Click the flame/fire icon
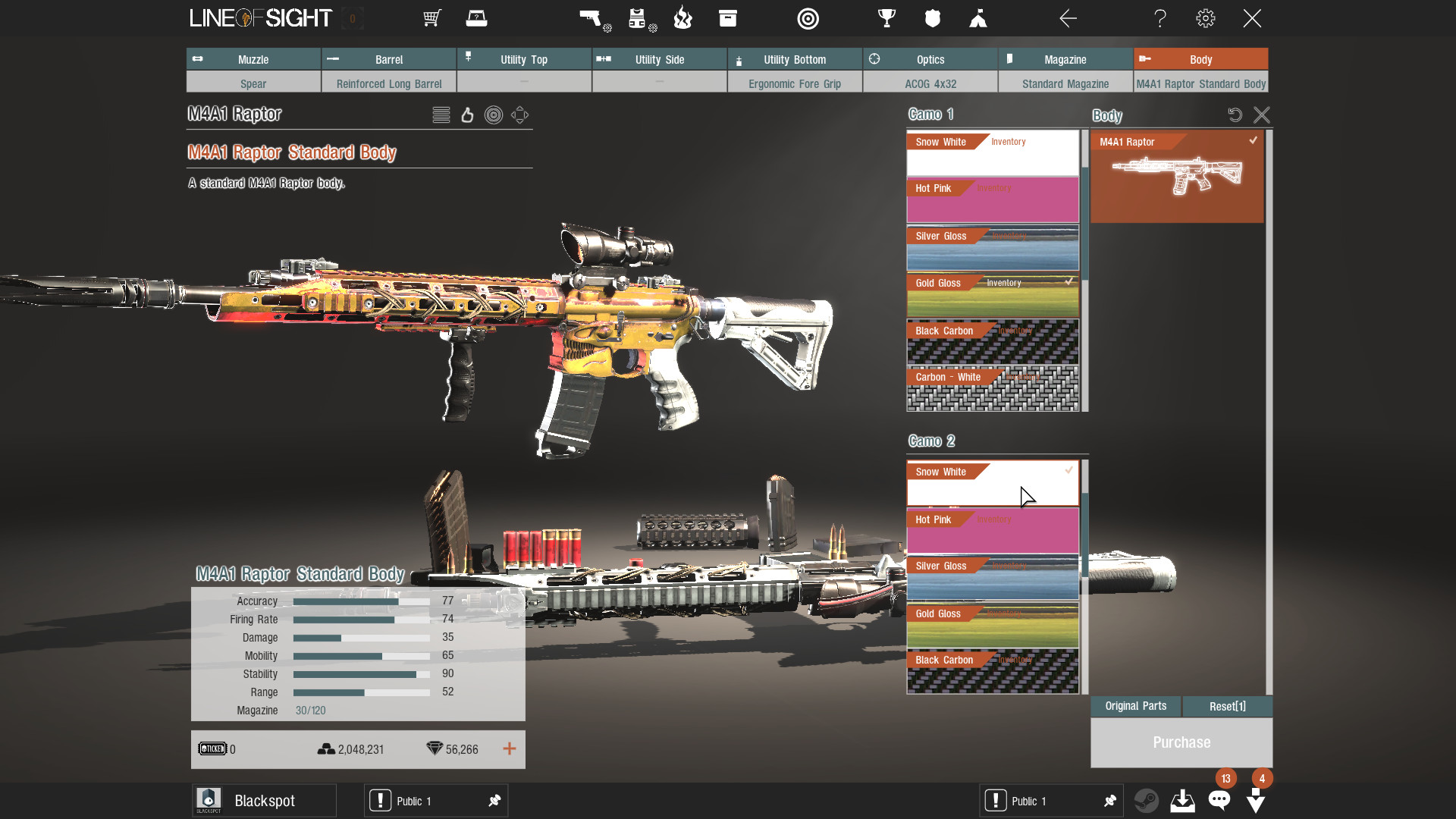Viewport: 1456px width, 819px height. (x=685, y=18)
